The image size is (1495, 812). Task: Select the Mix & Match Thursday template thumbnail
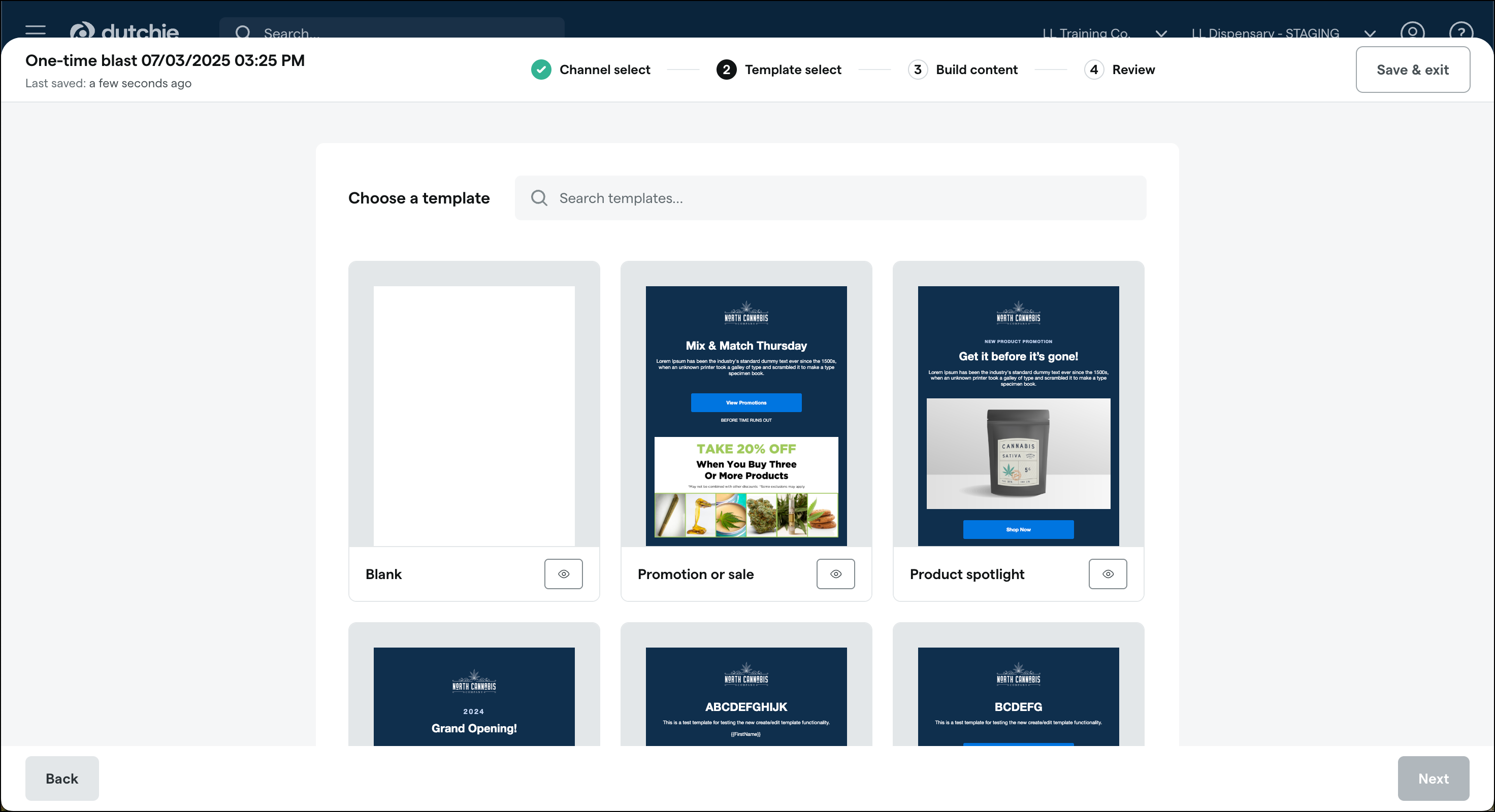pos(746,416)
